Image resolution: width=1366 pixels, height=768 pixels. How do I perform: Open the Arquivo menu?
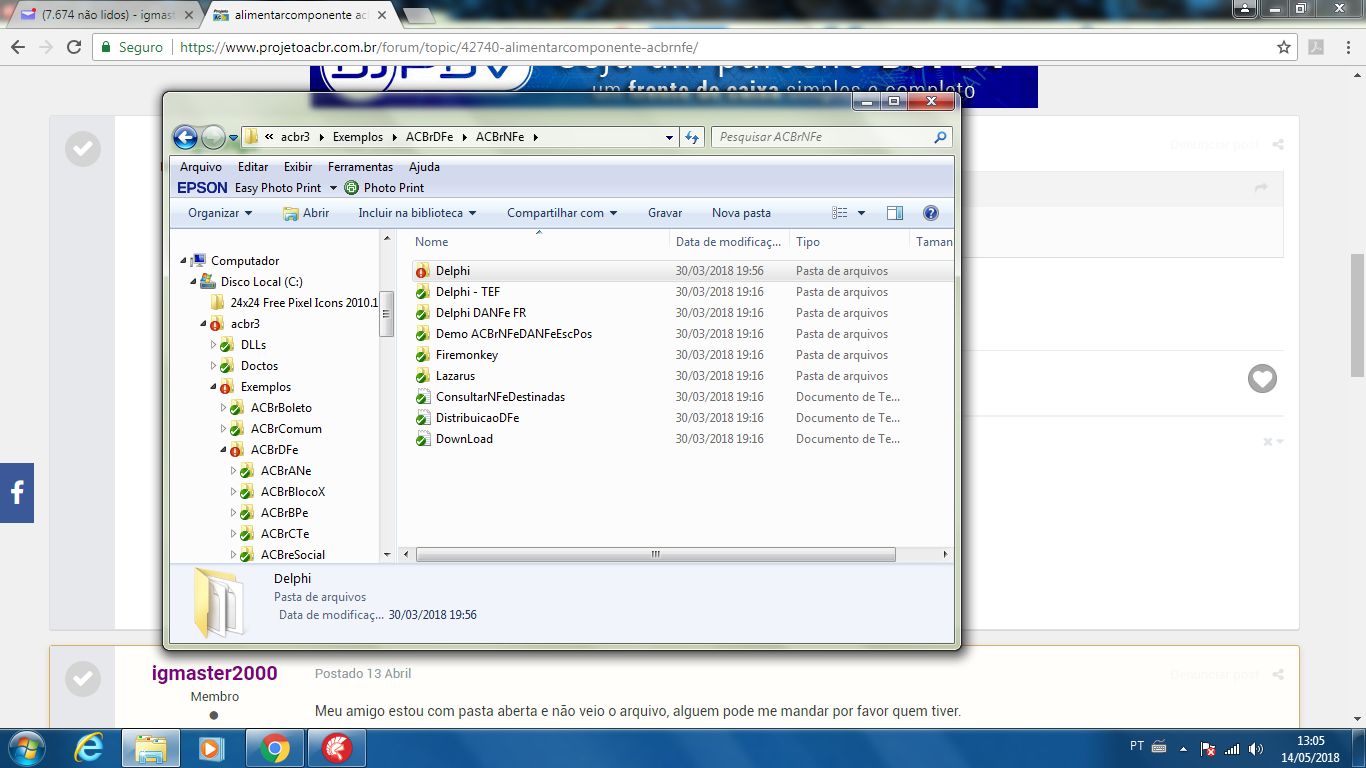click(201, 167)
